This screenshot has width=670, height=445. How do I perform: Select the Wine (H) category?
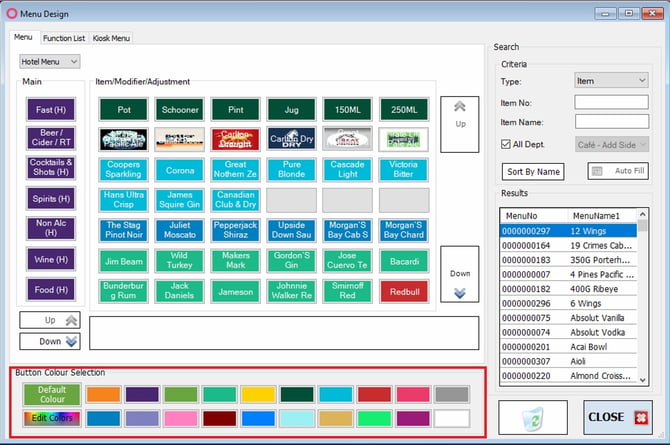[51, 259]
